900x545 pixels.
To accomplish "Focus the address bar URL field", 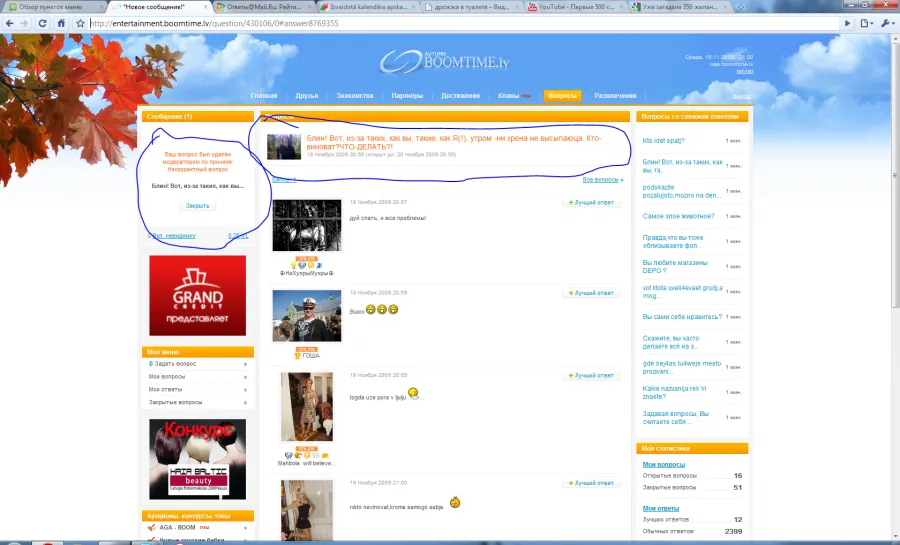I will (464, 24).
